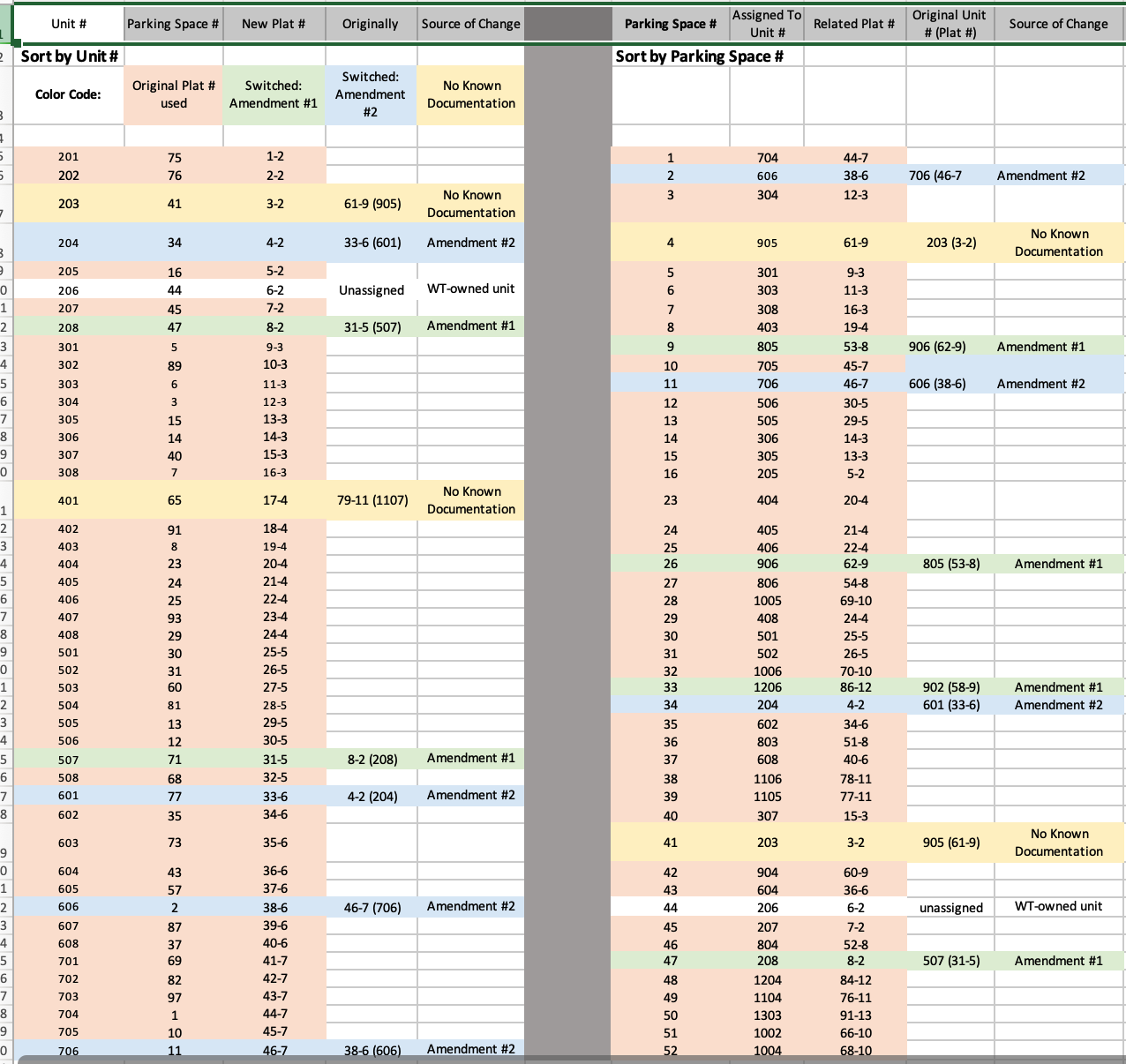This screenshot has width=1126, height=1064.
Task: Click the "Assigned To Unit #" header
Action: 766,24
